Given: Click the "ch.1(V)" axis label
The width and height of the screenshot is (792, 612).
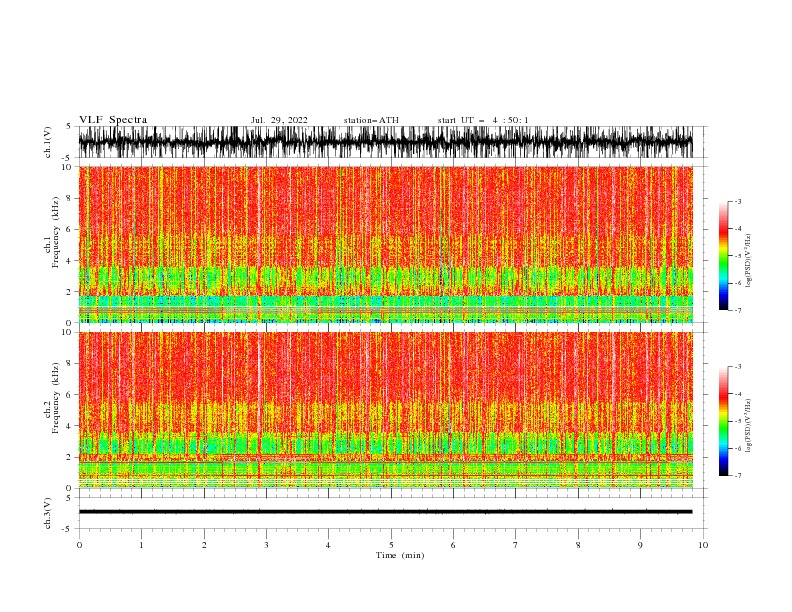Looking at the screenshot, I should tap(48, 142).
